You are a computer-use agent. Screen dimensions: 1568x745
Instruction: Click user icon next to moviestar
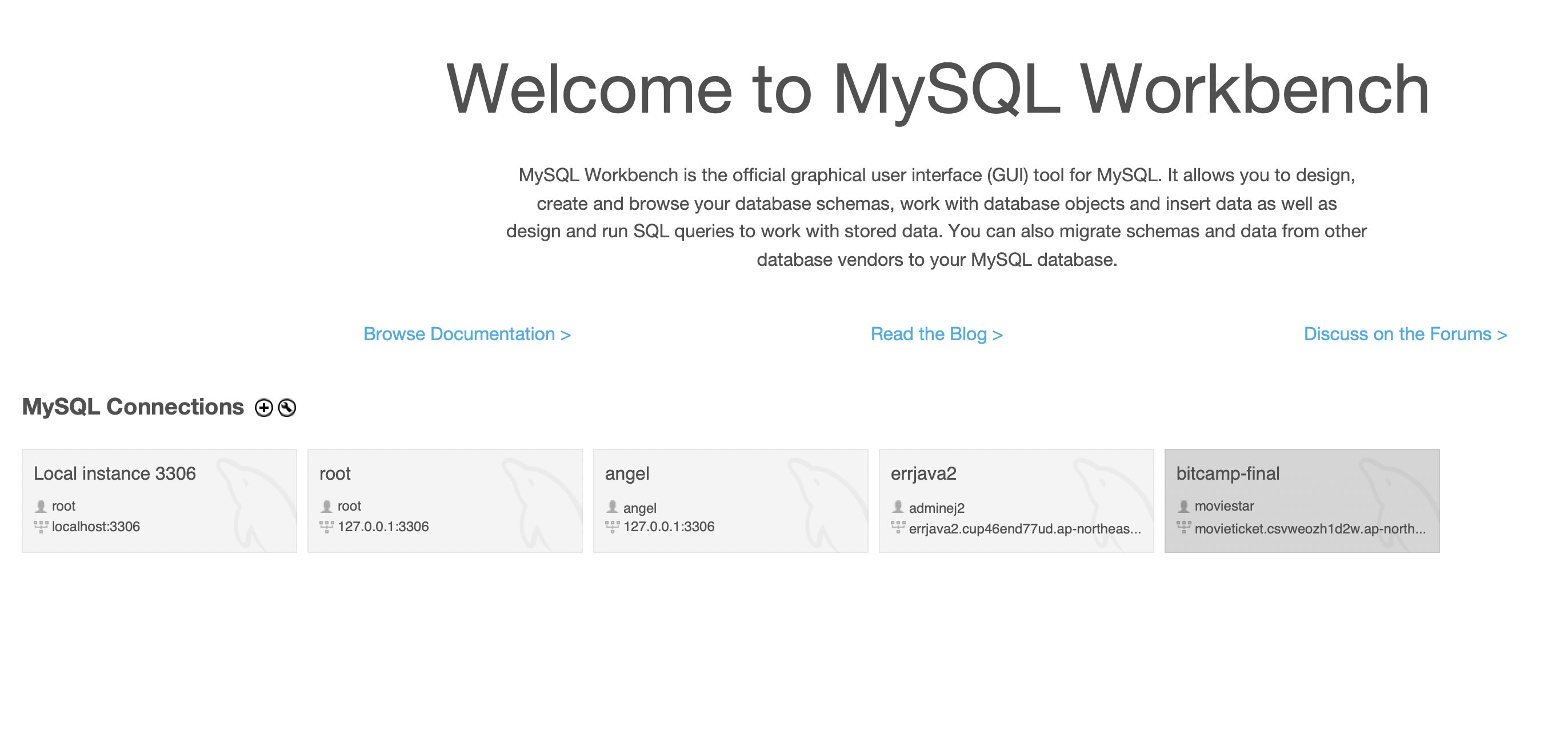click(x=1183, y=506)
